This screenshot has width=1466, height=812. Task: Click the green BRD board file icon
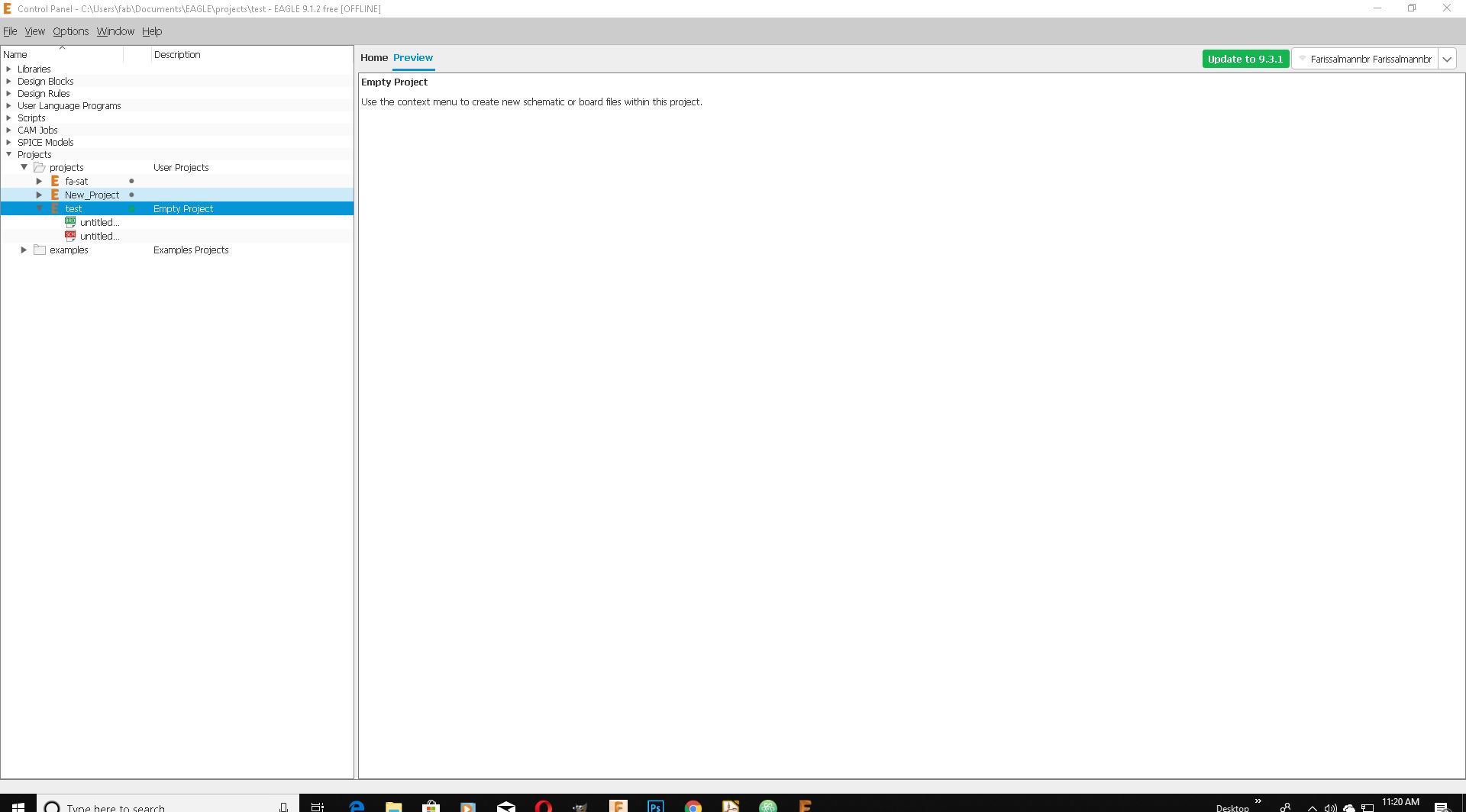70,223
